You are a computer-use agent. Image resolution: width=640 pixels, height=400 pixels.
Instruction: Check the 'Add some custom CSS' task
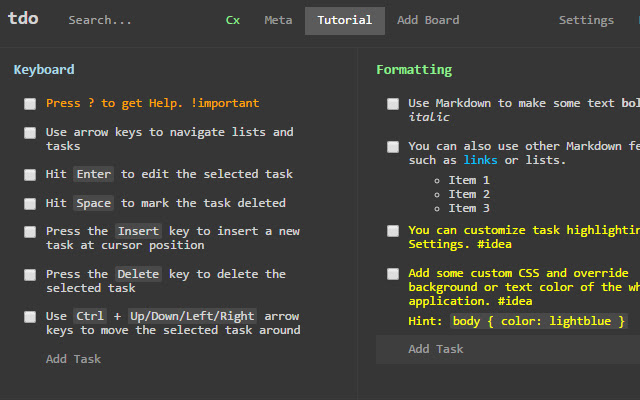tap(393, 273)
